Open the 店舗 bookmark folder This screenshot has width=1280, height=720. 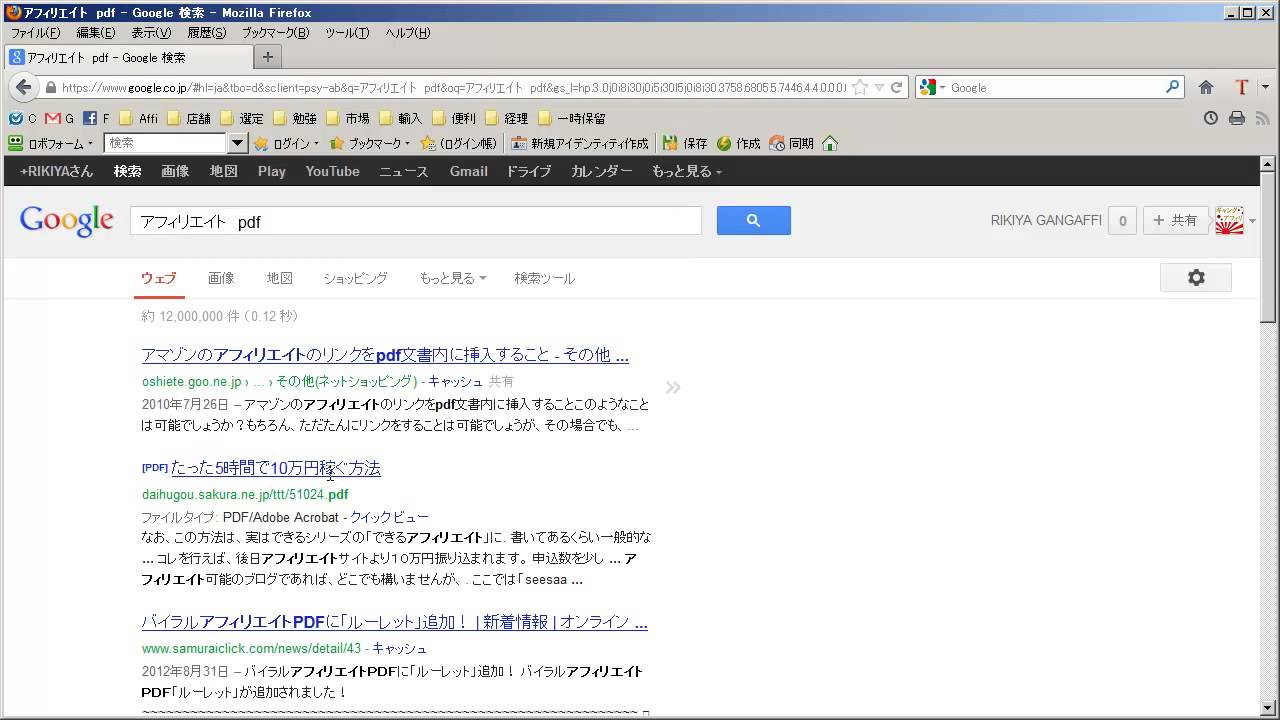pyautogui.click(x=189, y=118)
